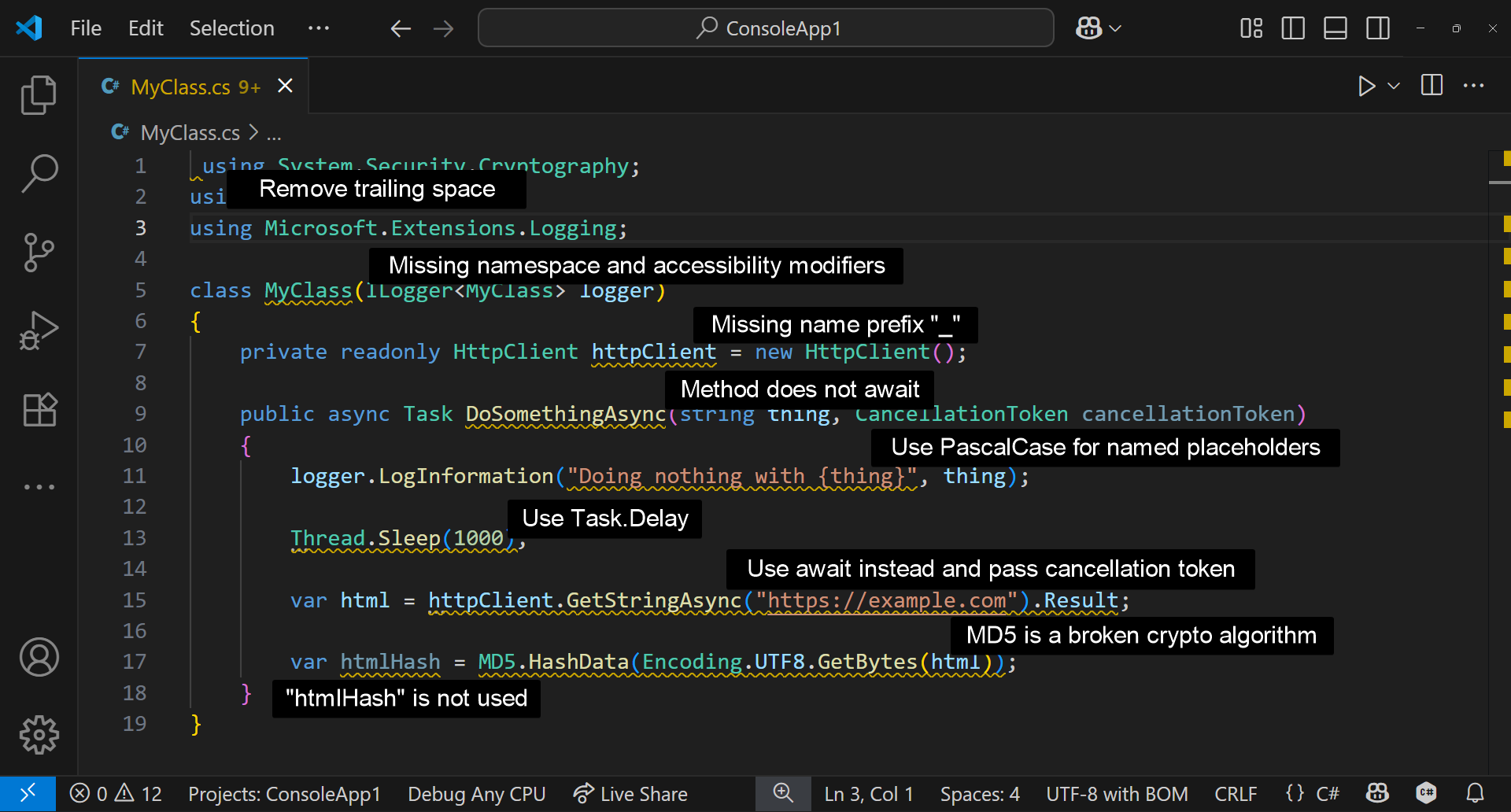Open Copilot dropdown chevron in title bar
1511x812 pixels.
[1115, 28]
